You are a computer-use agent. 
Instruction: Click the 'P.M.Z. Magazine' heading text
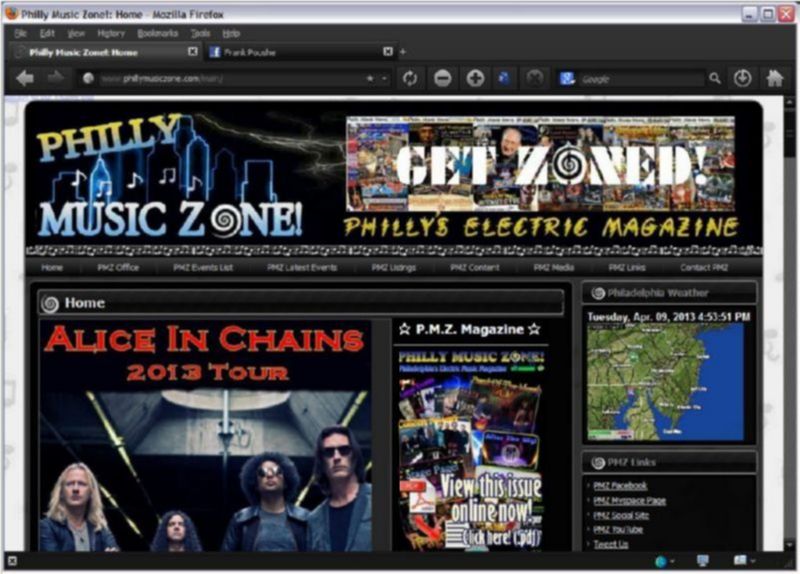(x=469, y=329)
